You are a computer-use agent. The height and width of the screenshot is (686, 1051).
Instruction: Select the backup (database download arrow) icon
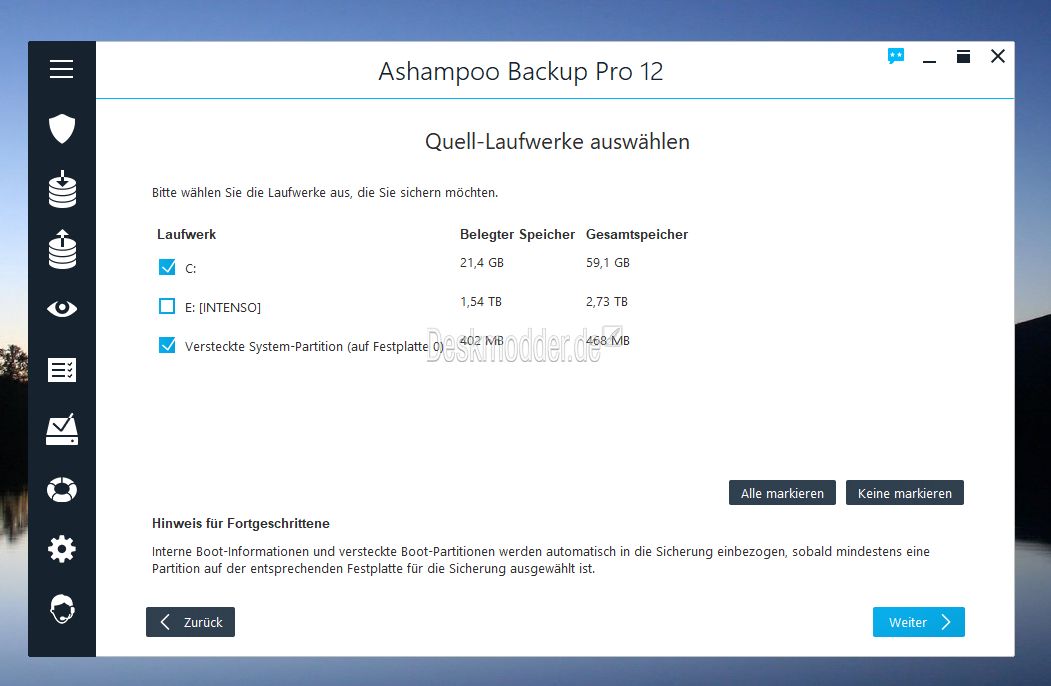click(x=62, y=189)
